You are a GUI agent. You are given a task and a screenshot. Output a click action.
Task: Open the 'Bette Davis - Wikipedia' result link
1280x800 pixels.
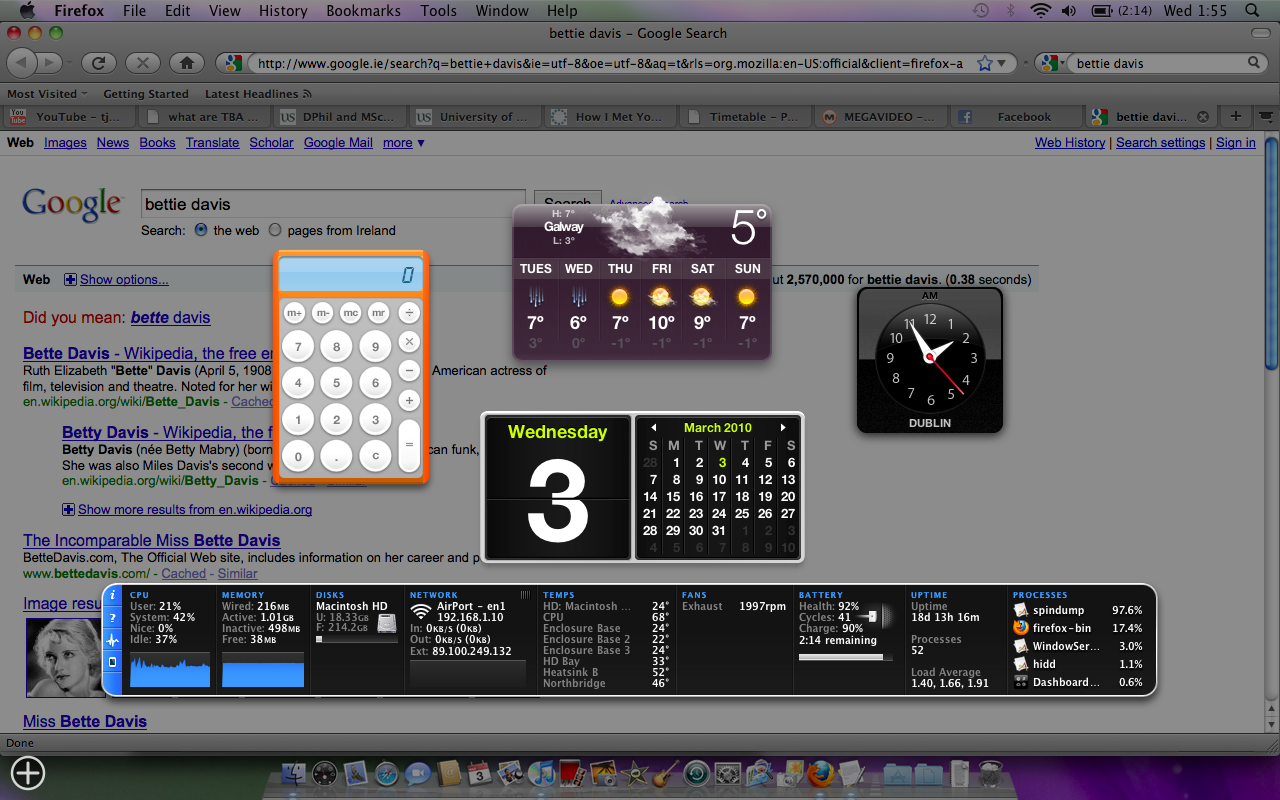tap(148, 353)
